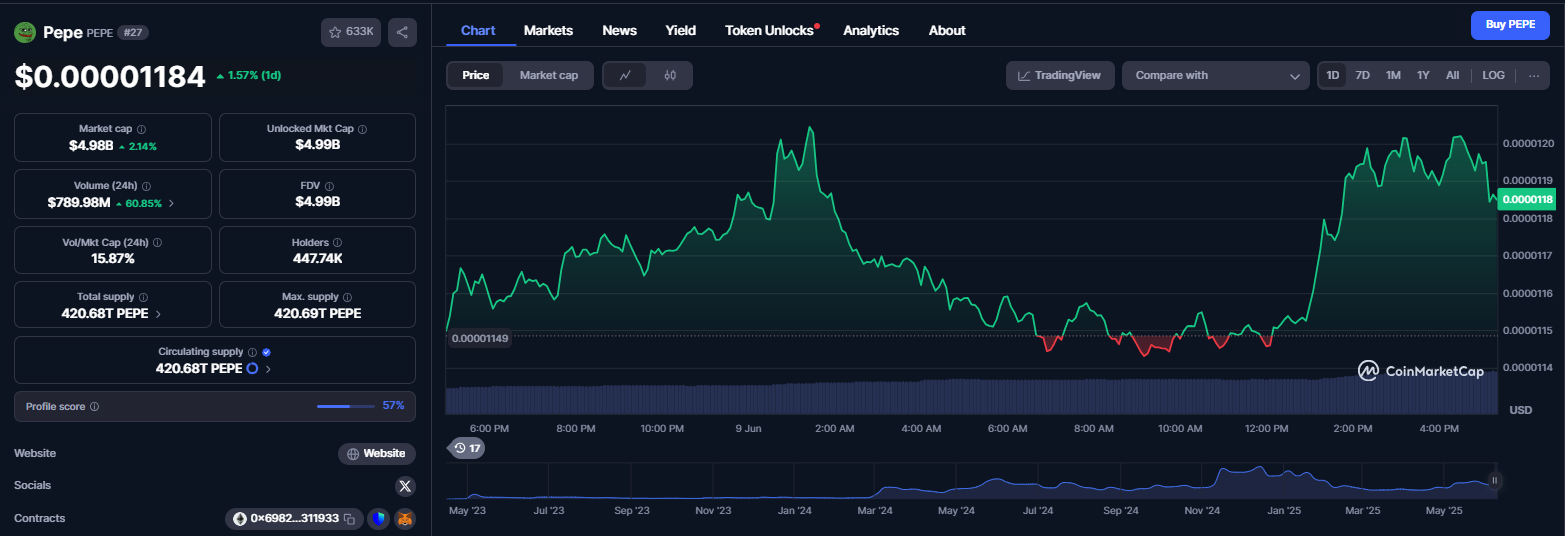1565x536 pixels.
Task: Select the 7D timeframe
Action: coord(1362,75)
